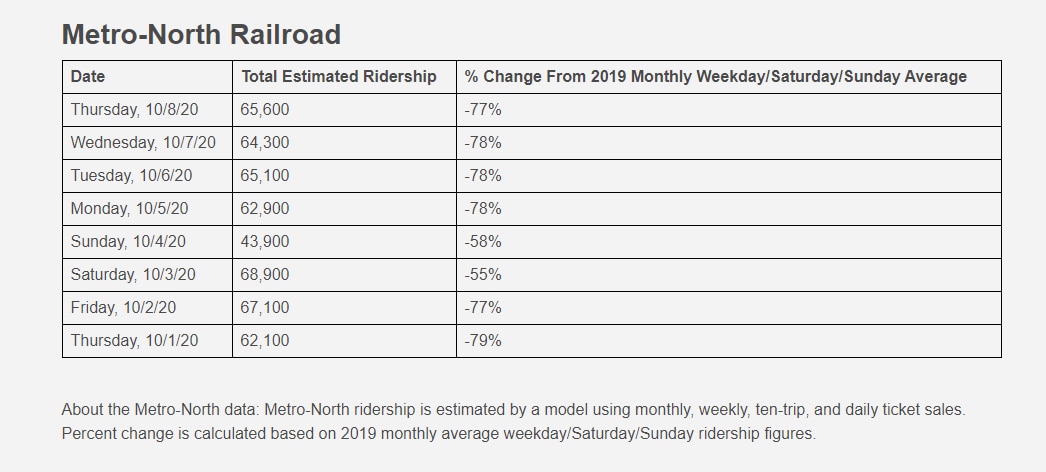Select the Friday, 10/2/20 date cell

coord(123,308)
